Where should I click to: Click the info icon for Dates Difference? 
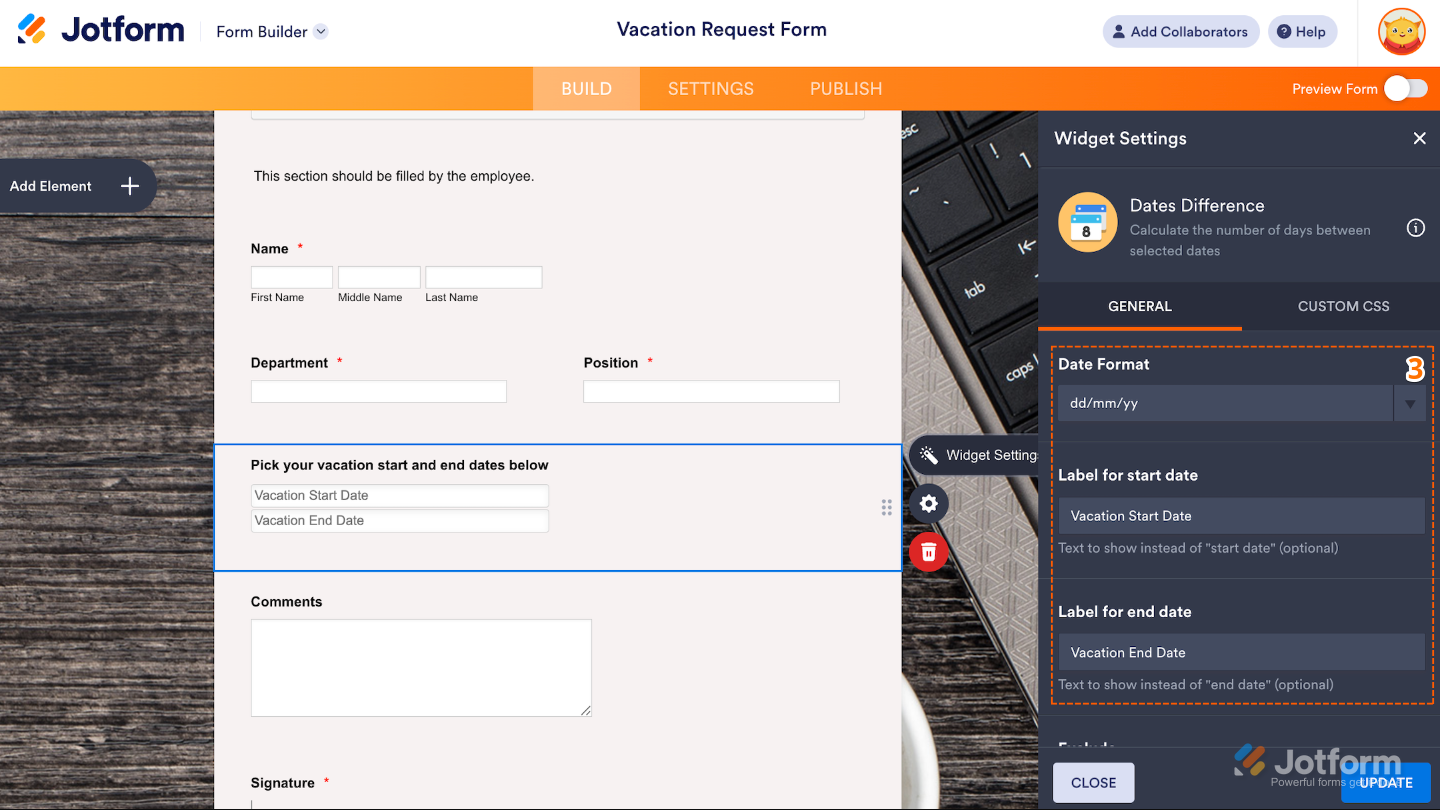[1415, 228]
